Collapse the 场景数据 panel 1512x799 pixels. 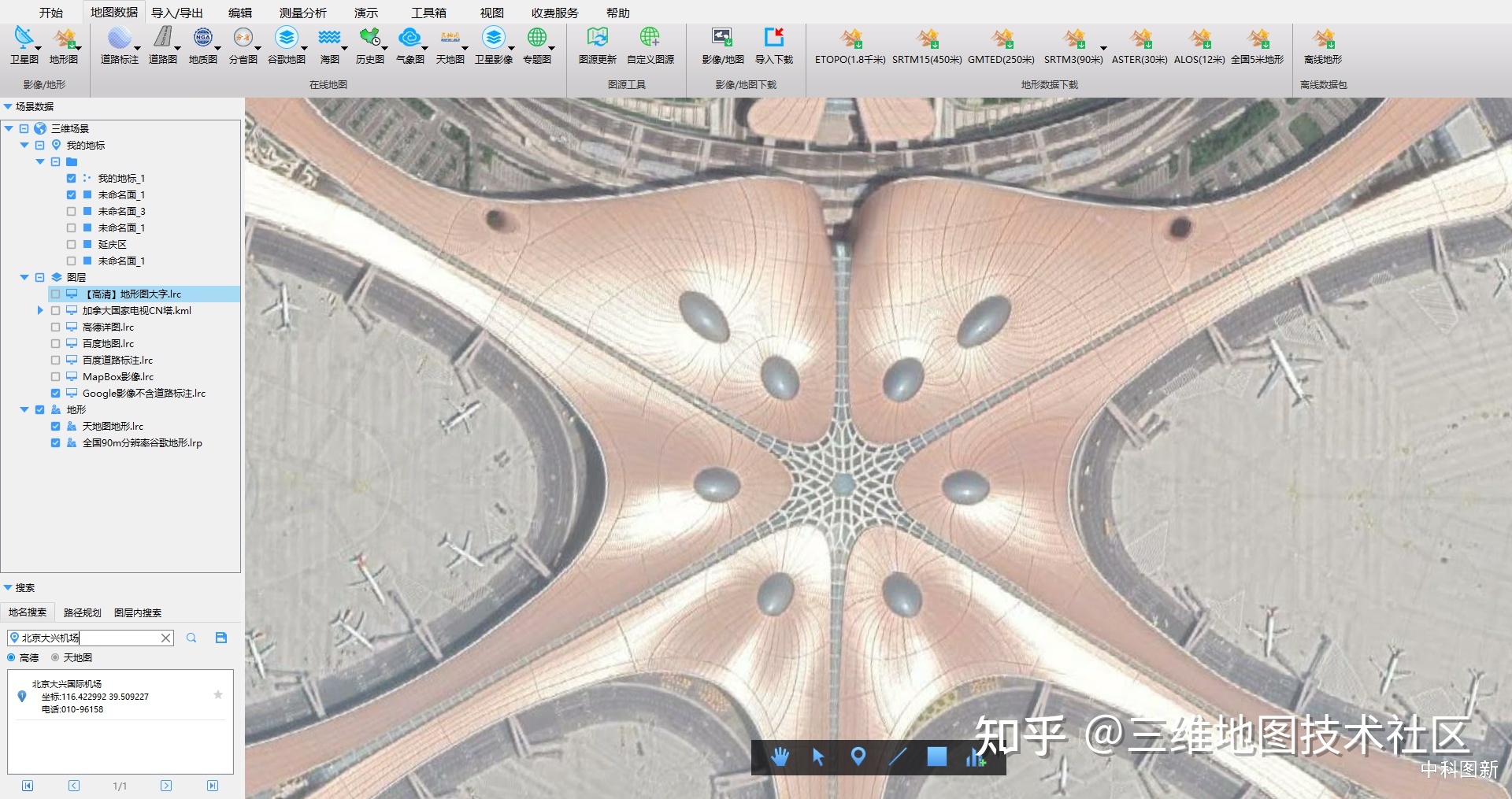[x=8, y=106]
